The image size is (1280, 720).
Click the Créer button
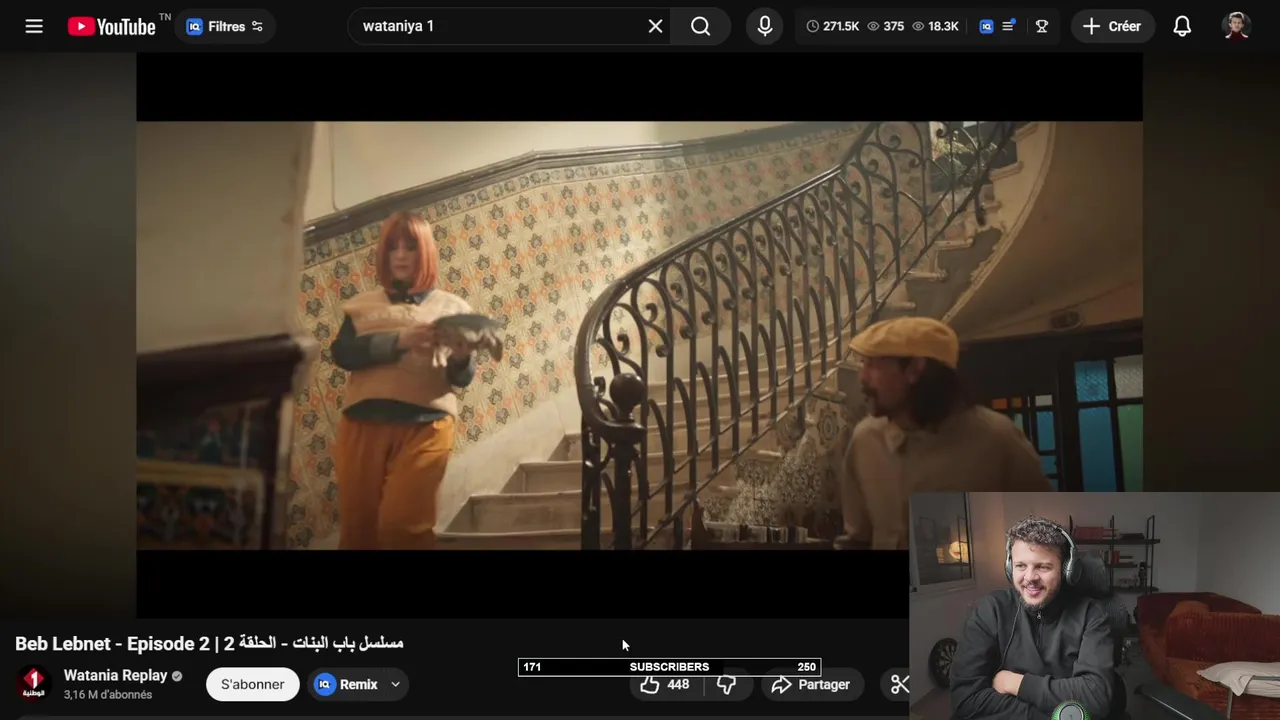tap(1112, 26)
